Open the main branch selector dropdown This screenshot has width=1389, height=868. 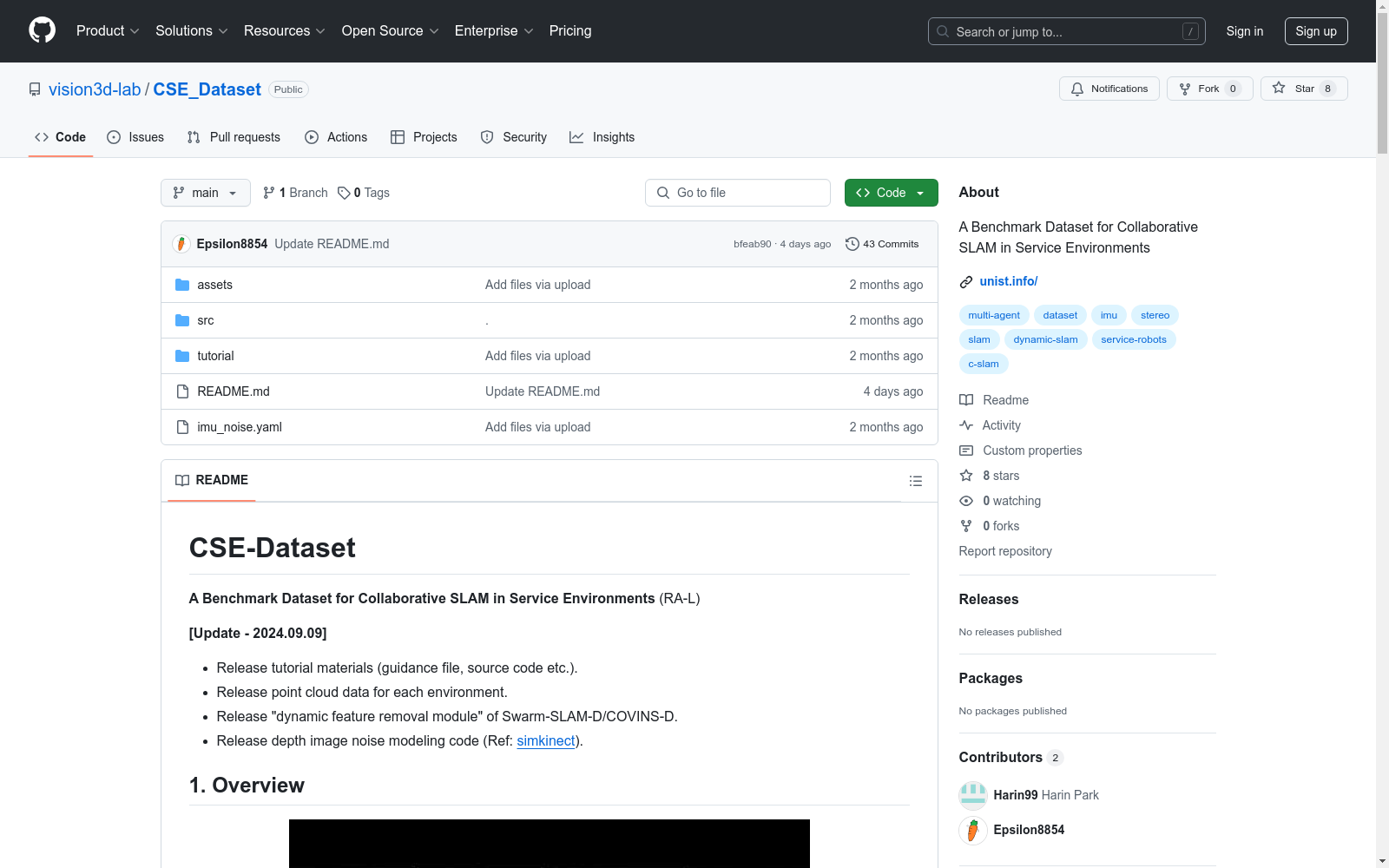pos(206,193)
